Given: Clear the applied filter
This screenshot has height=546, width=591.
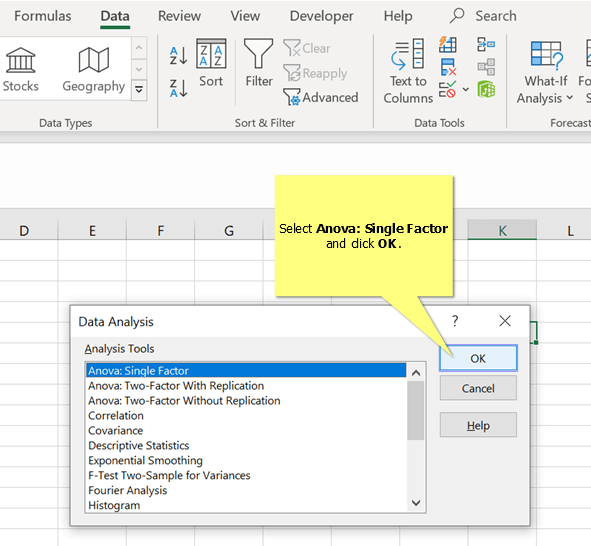Looking at the screenshot, I should [307, 48].
